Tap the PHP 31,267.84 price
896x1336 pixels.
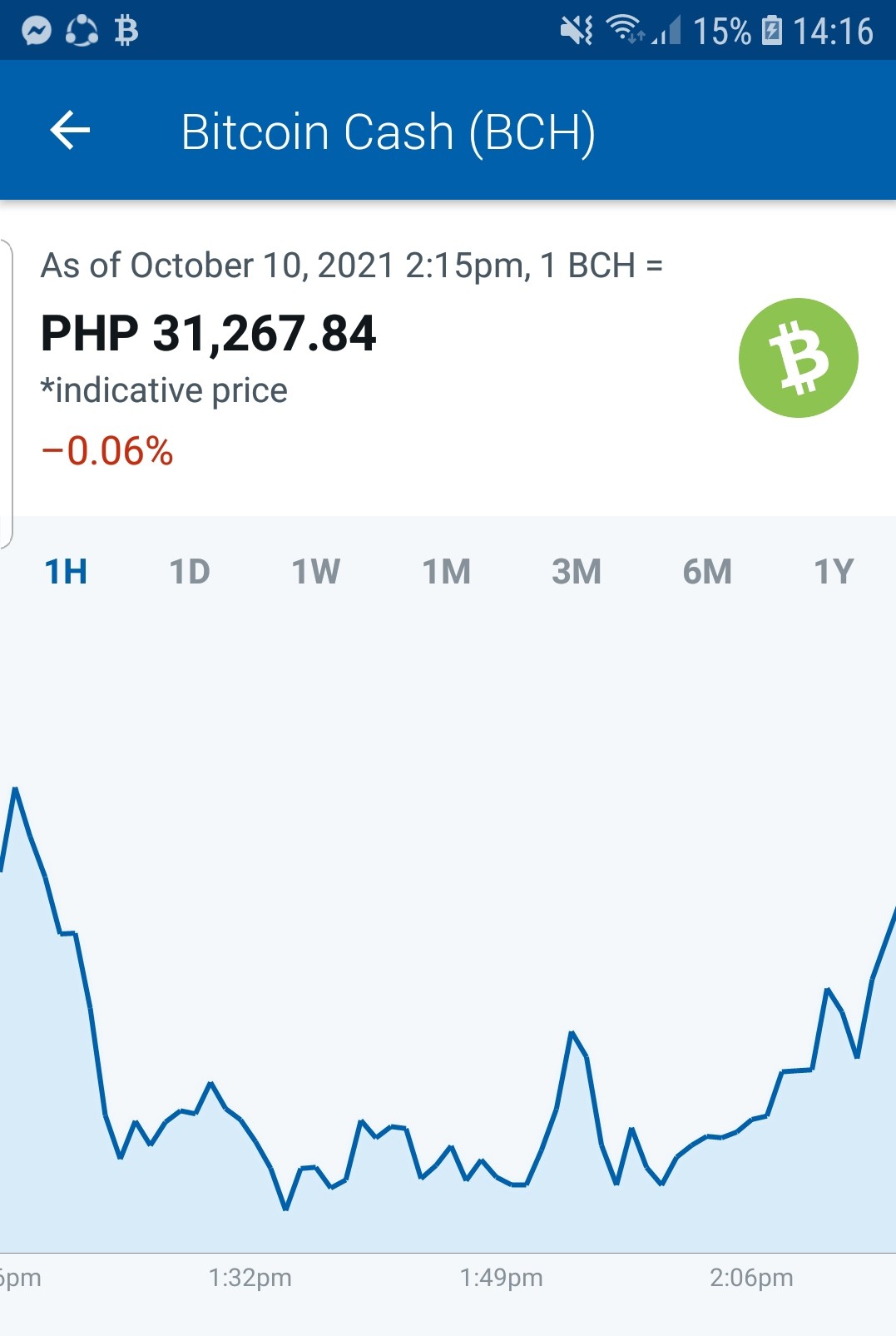pos(209,334)
